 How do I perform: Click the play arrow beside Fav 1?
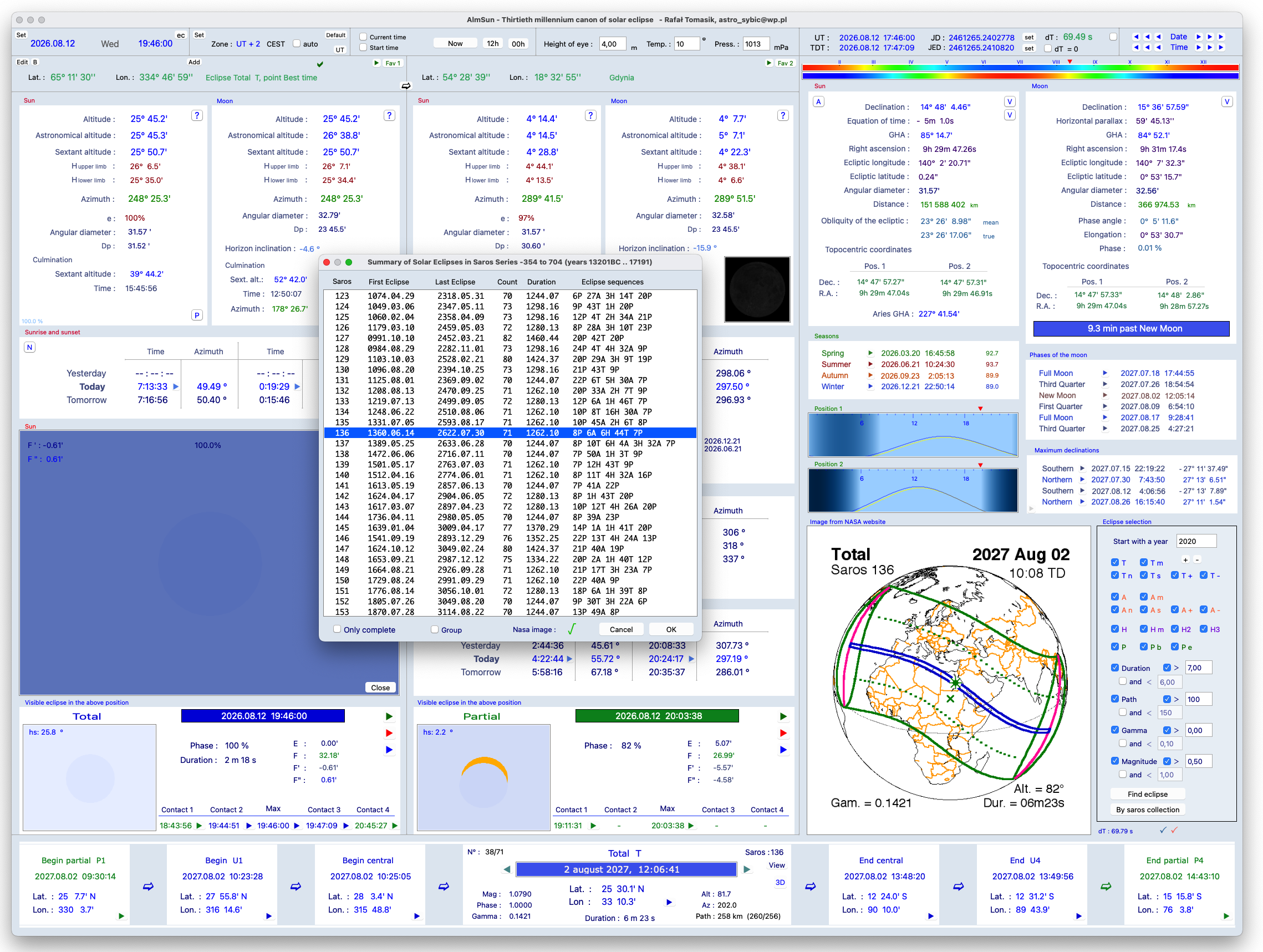(x=377, y=63)
